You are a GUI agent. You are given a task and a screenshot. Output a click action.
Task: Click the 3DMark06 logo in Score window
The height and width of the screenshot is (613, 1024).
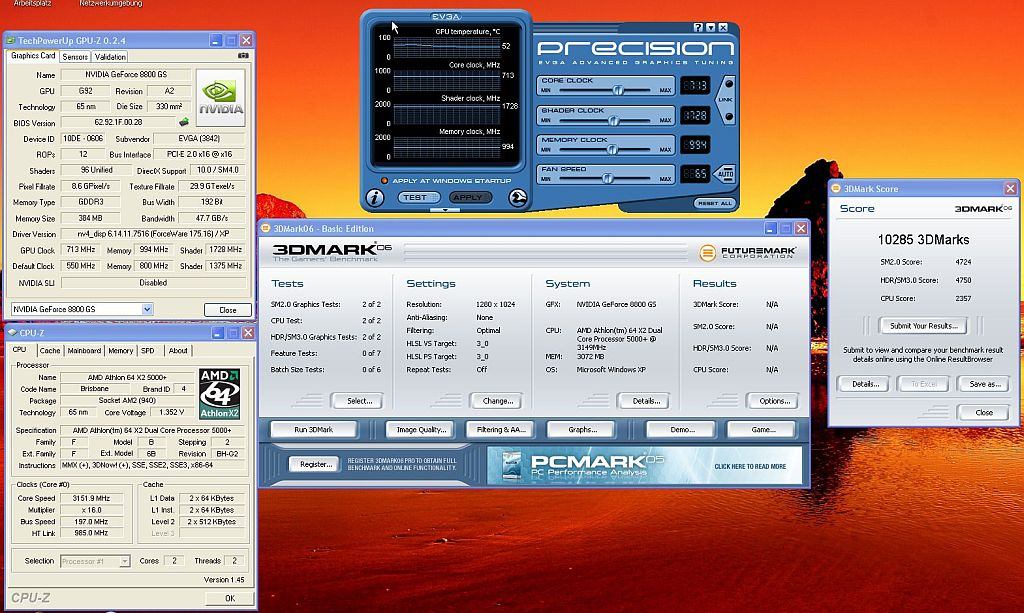983,209
